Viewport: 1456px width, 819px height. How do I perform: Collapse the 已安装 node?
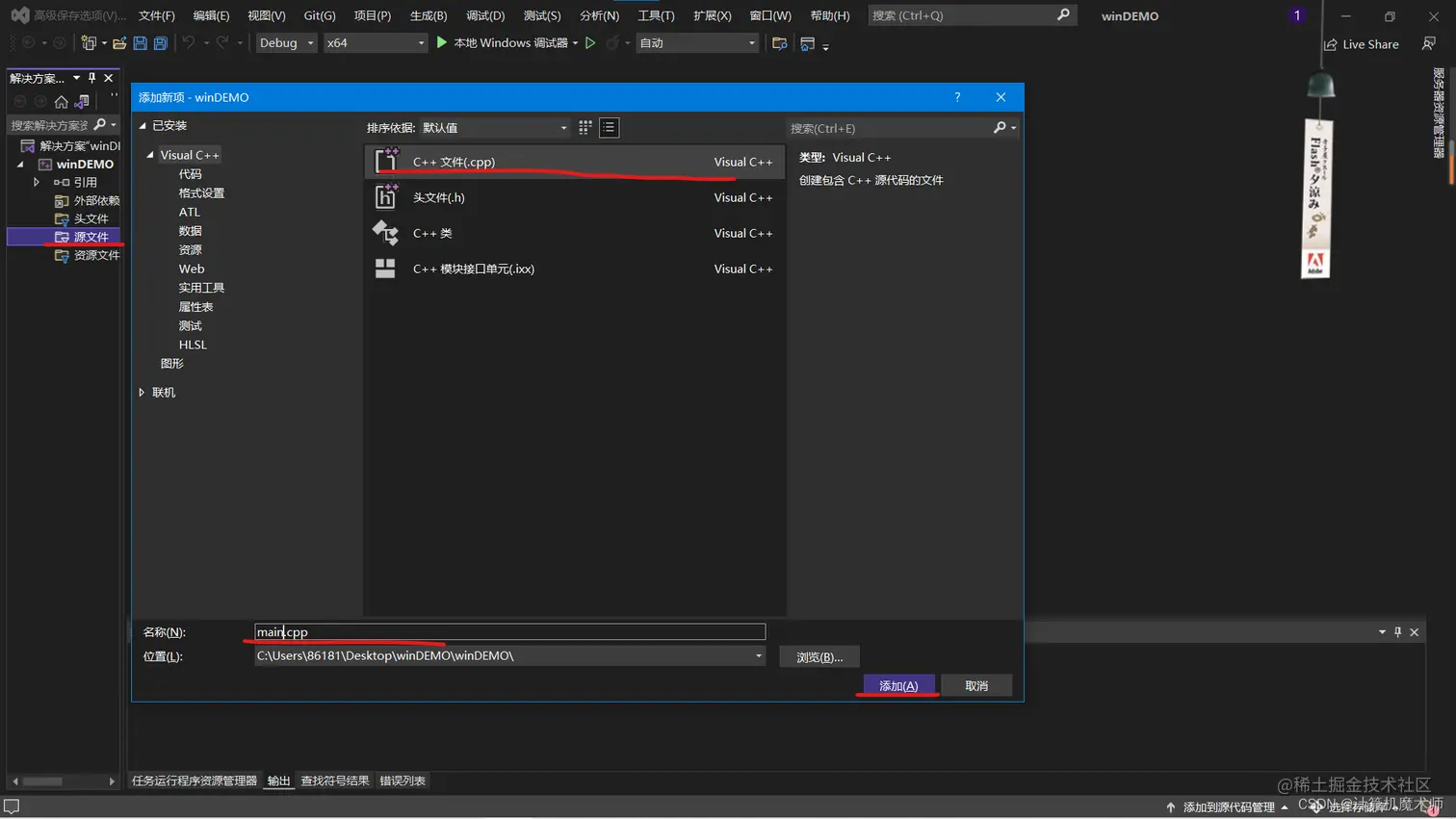click(143, 126)
